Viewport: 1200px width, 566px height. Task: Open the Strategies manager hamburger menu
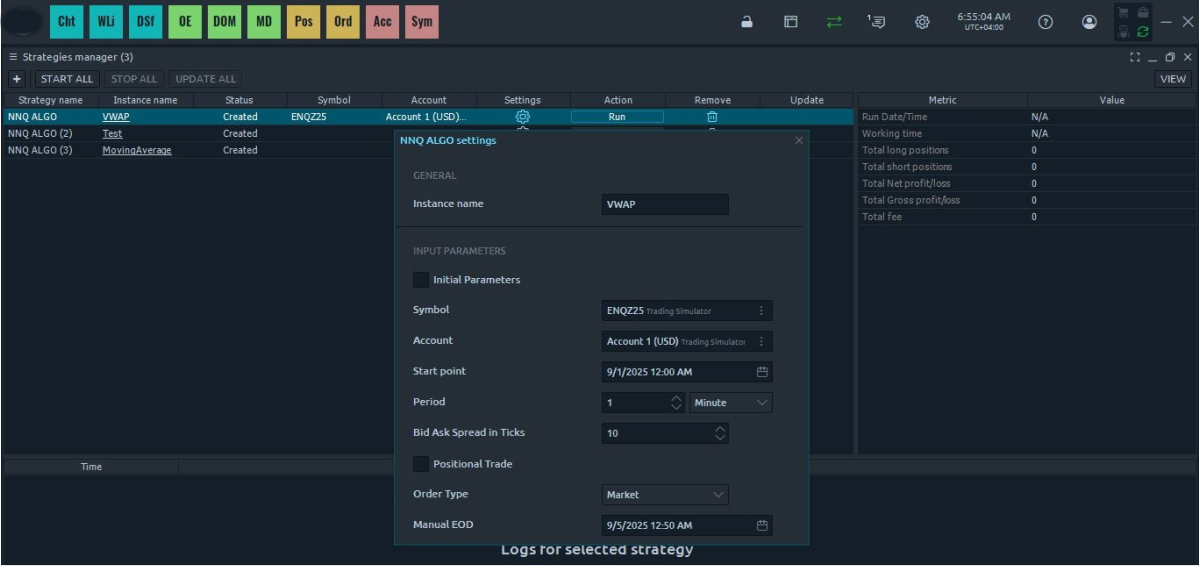click(x=13, y=57)
